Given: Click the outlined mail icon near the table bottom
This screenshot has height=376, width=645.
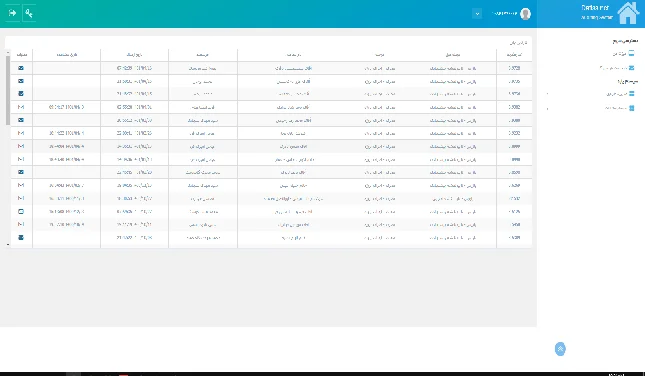Looking at the screenshot, I should coord(21,211).
